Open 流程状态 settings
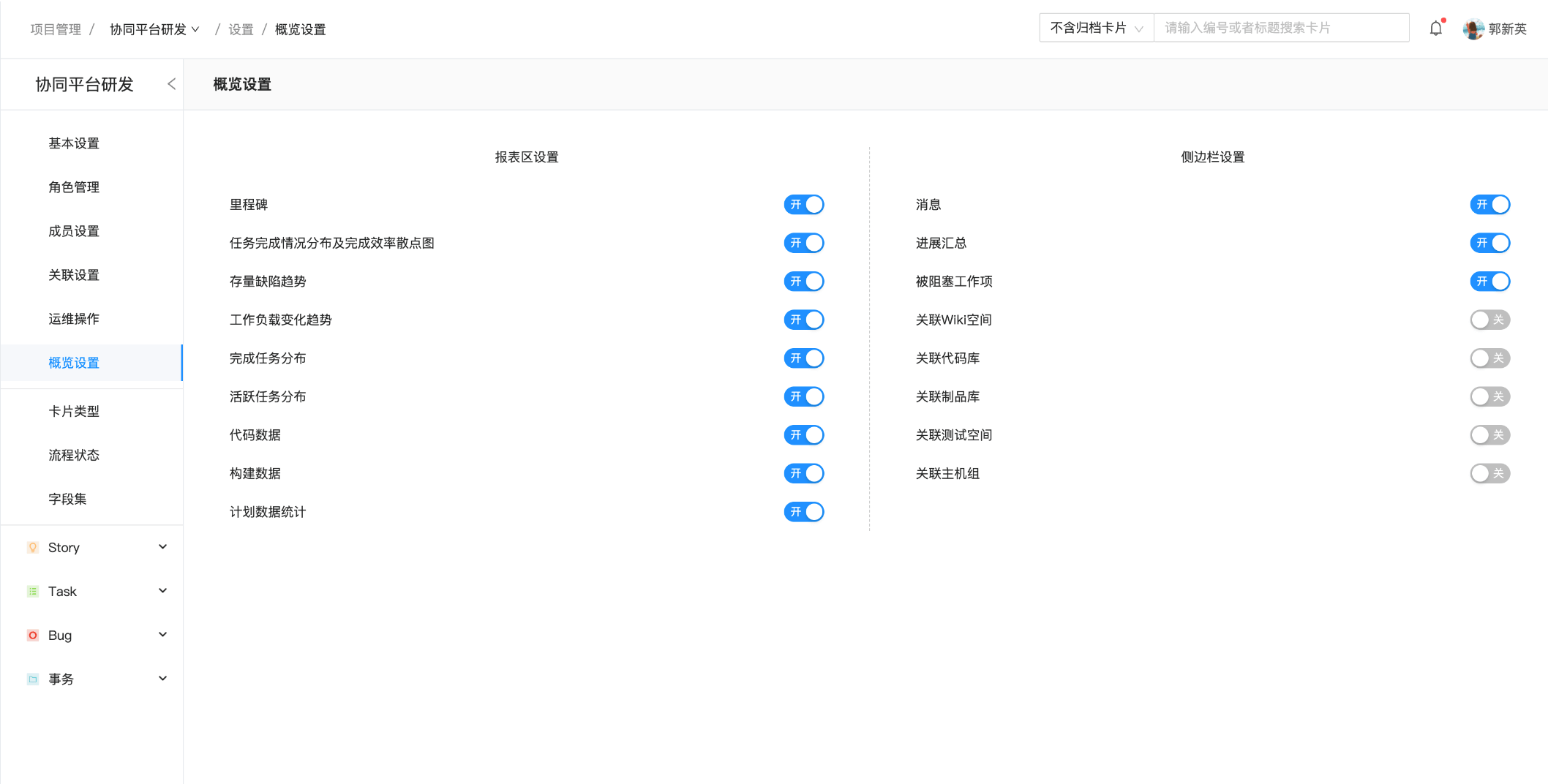Image resolution: width=1548 pixels, height=784 pixels. (x=73, y=455)
